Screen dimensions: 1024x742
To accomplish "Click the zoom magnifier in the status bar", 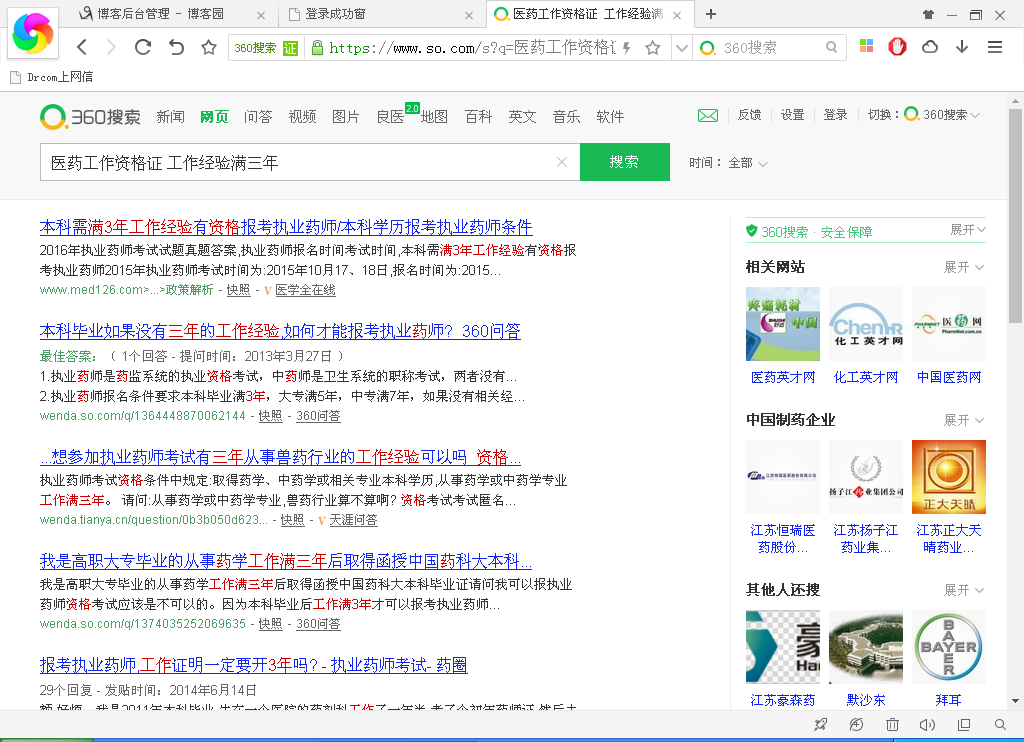I will 999,724.
